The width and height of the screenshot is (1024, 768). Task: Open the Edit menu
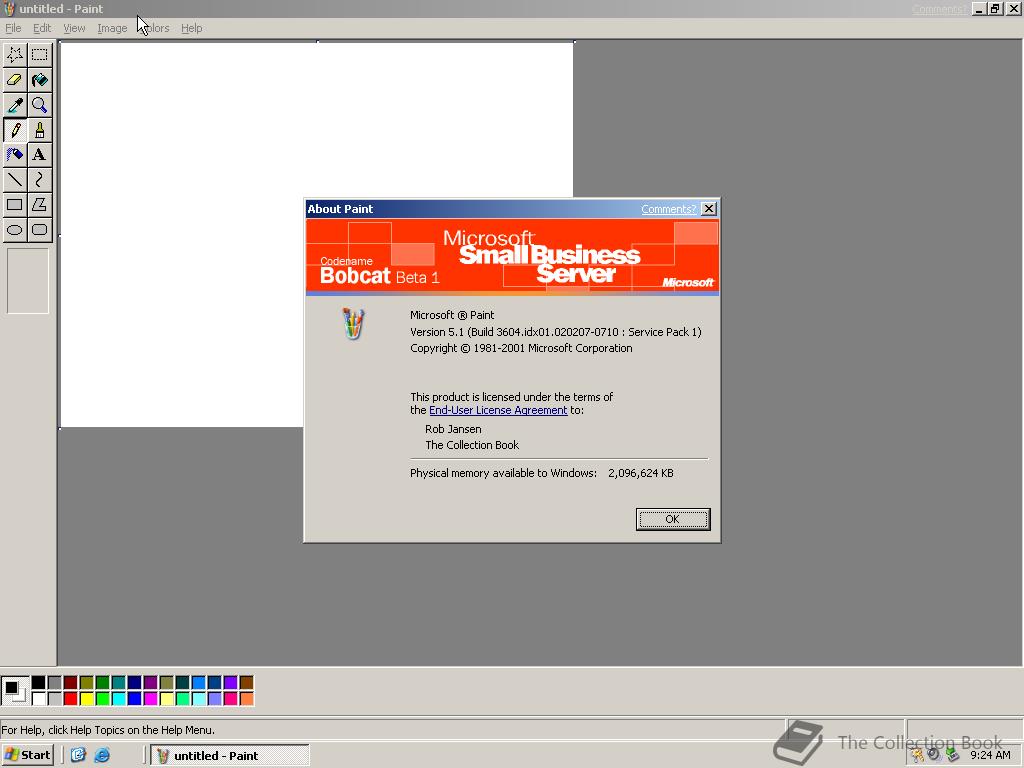(42, 28)
